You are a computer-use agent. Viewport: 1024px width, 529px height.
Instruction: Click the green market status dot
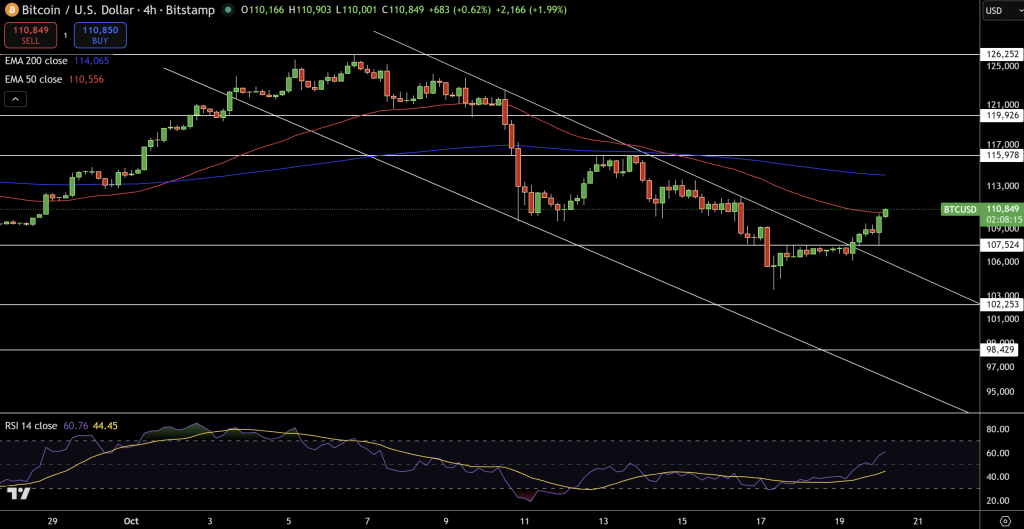tap(231, 9)
